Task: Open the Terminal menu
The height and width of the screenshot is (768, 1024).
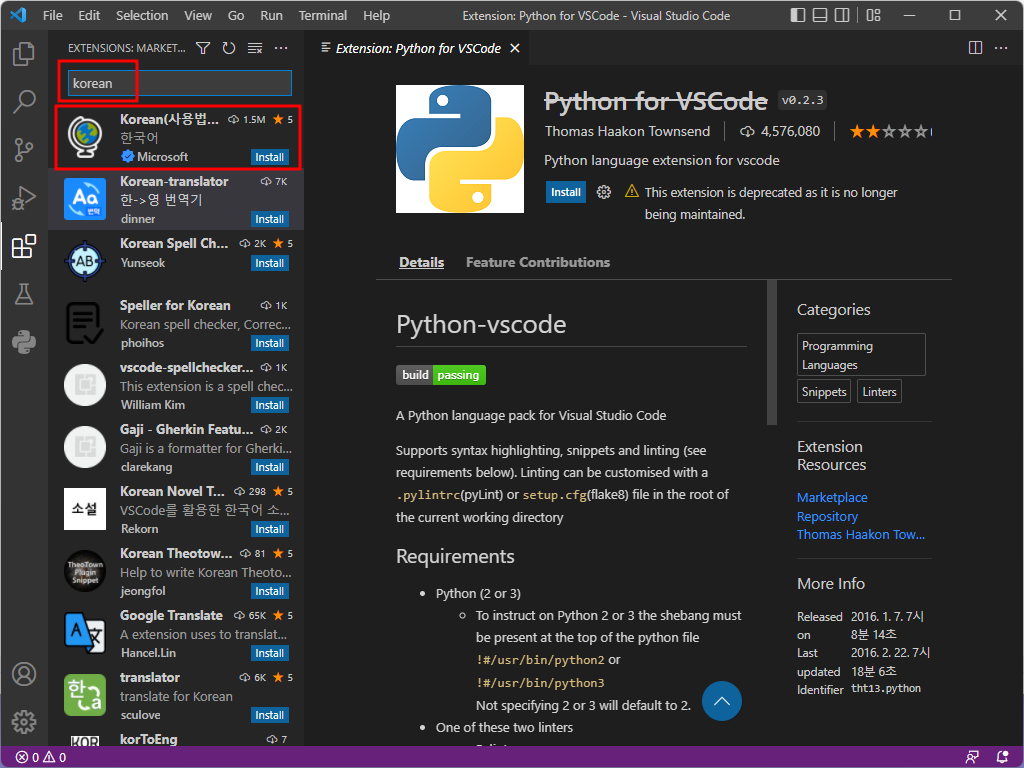Action: click(x=323, y=15)
